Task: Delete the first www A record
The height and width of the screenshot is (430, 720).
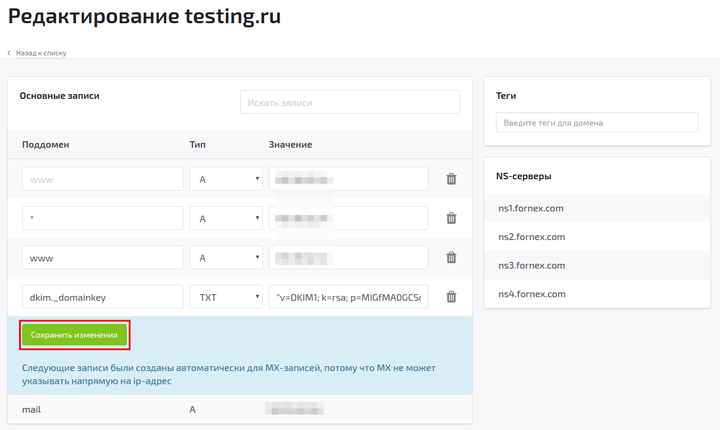Action: pyautogui.click(x=451, y=179)
